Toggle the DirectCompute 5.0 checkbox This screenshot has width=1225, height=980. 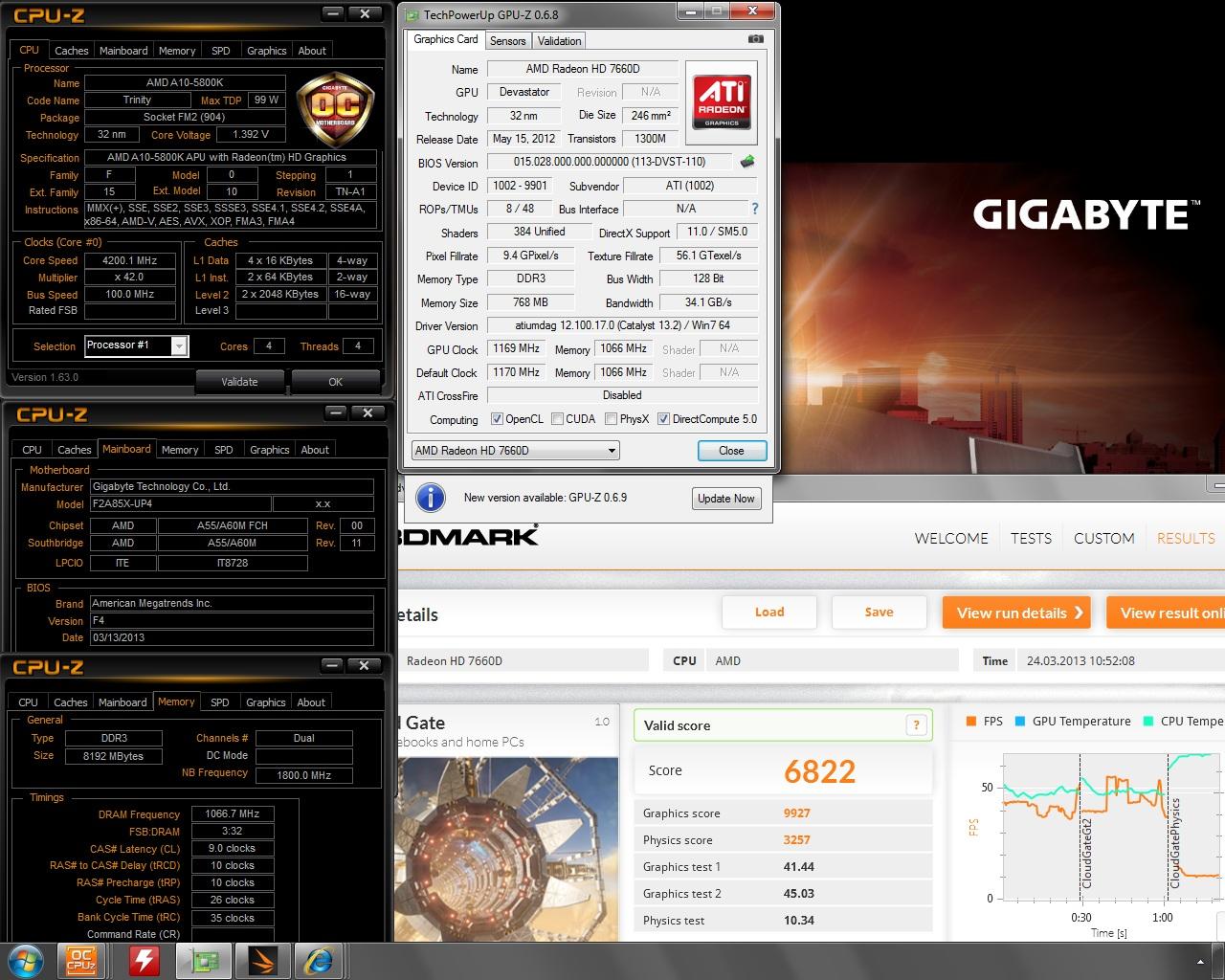[x=663, y=419]
